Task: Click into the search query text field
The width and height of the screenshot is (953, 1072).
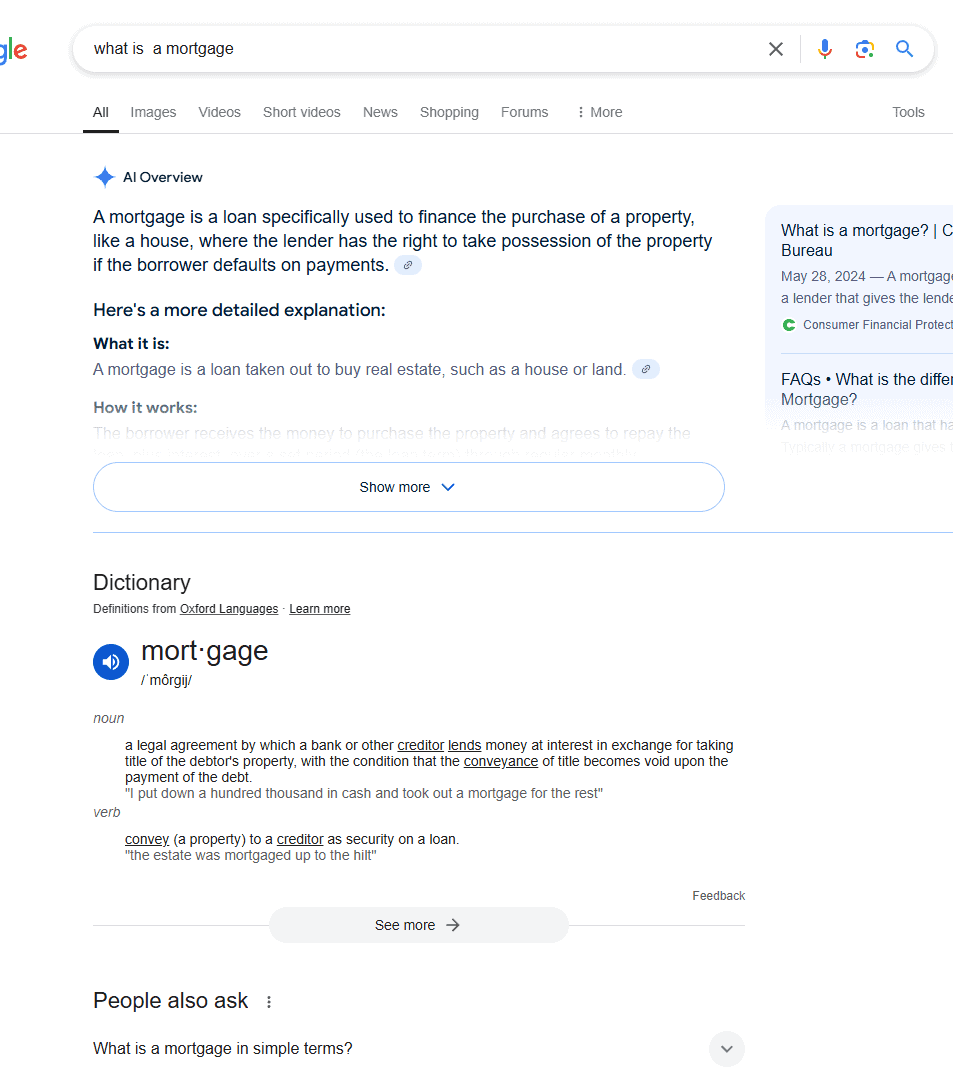Action: tap(420, 49)
